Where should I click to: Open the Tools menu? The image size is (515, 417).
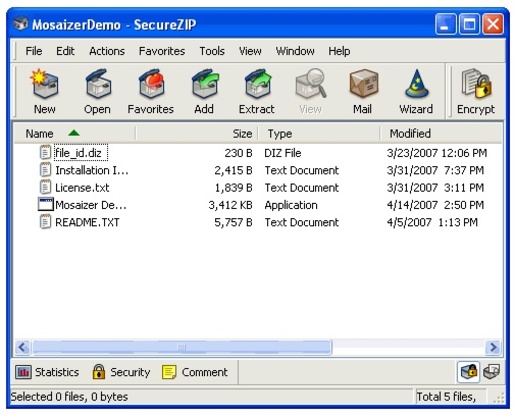(212, 51)
